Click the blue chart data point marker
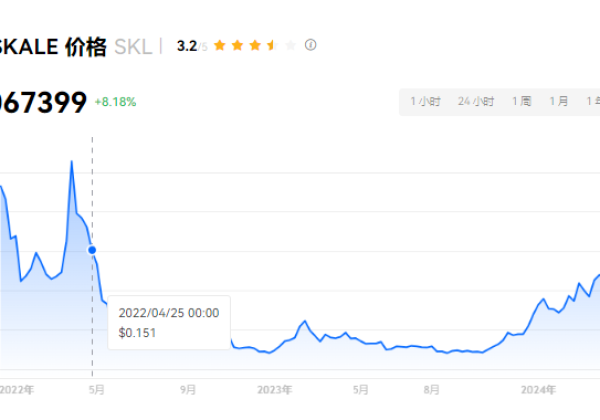Image resolution: width=600 pixels, height=420 pixels. pos(92,250)
